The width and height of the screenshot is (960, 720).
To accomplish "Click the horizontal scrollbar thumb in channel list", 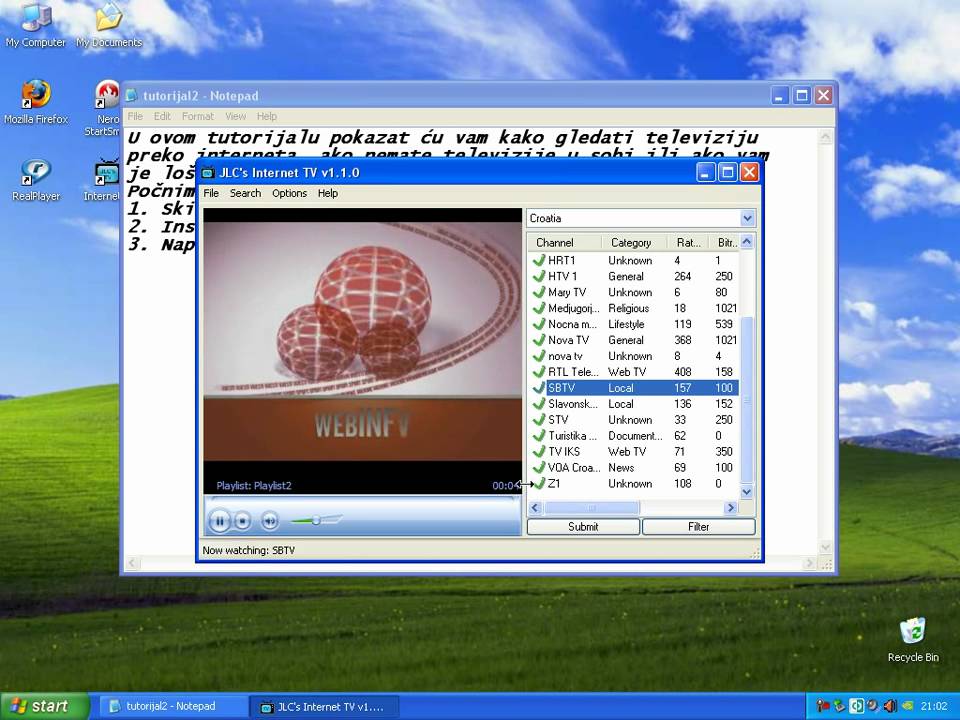I will click(591, 508).
